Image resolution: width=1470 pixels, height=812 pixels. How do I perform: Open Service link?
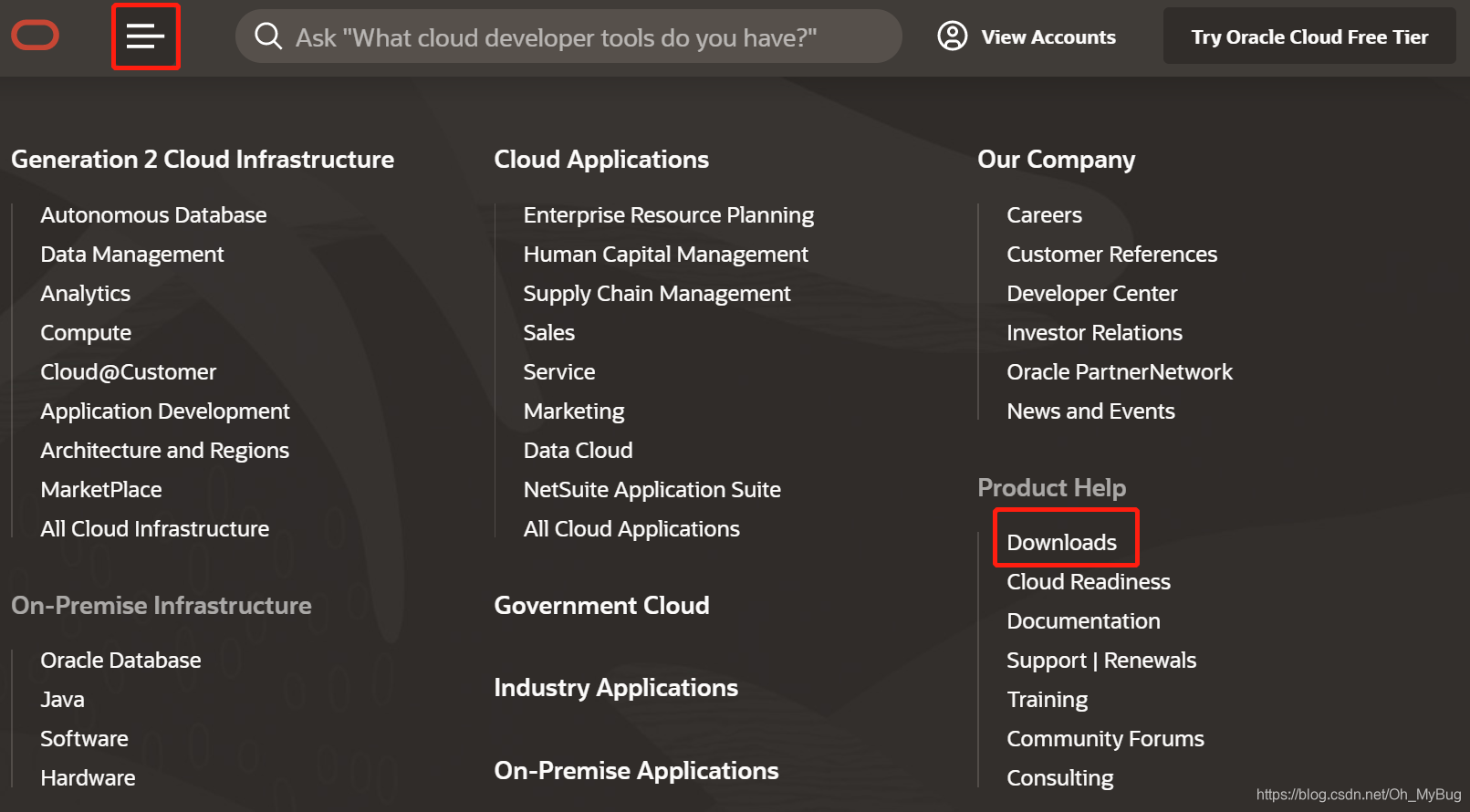[x=559, y=372]
